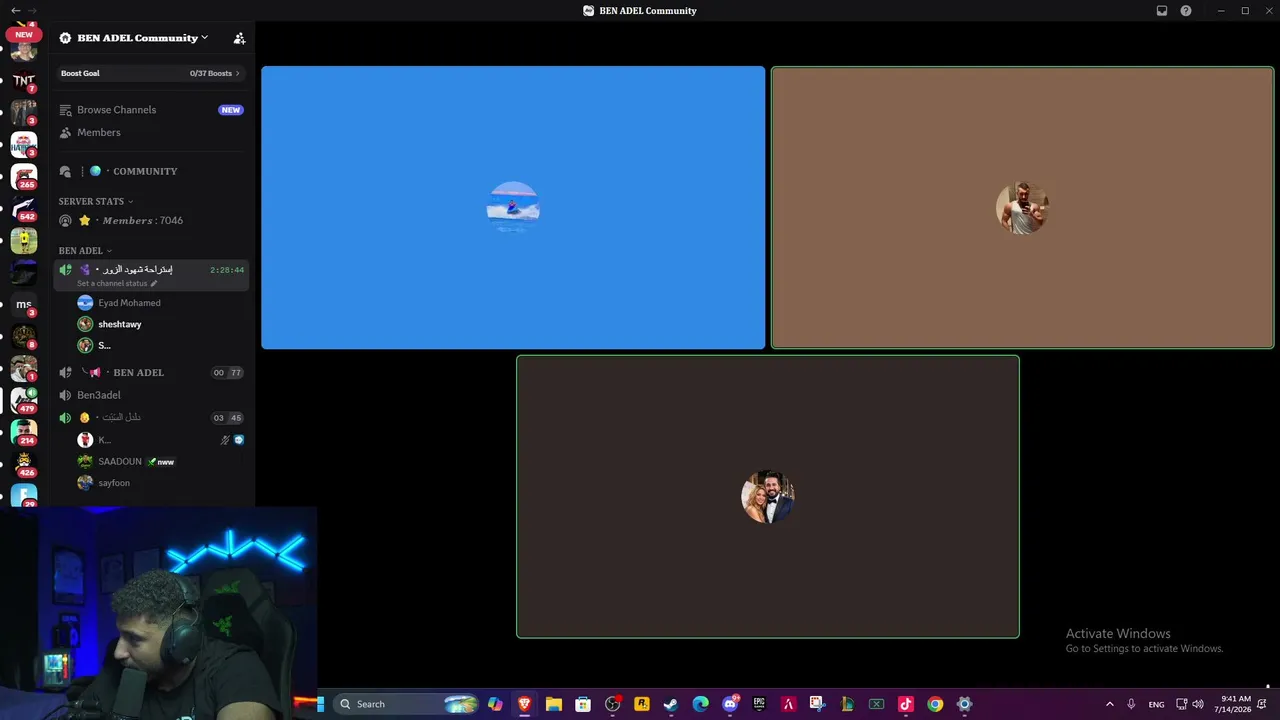1280x720 pixels.
Task: Open the volume tray control
Action: point(1198,704)
